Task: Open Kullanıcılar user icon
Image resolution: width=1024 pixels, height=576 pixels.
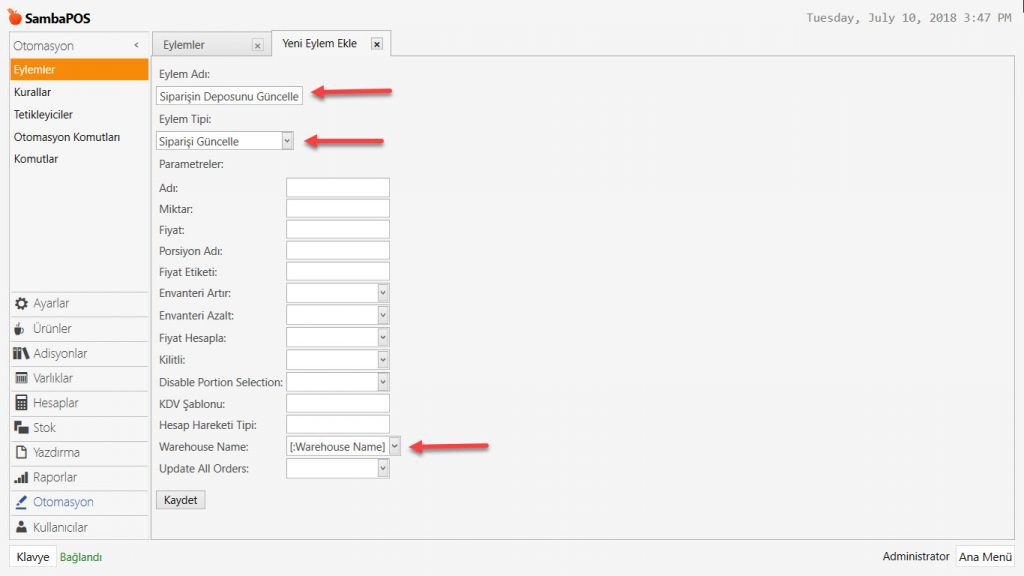Action: click(21, 527)
